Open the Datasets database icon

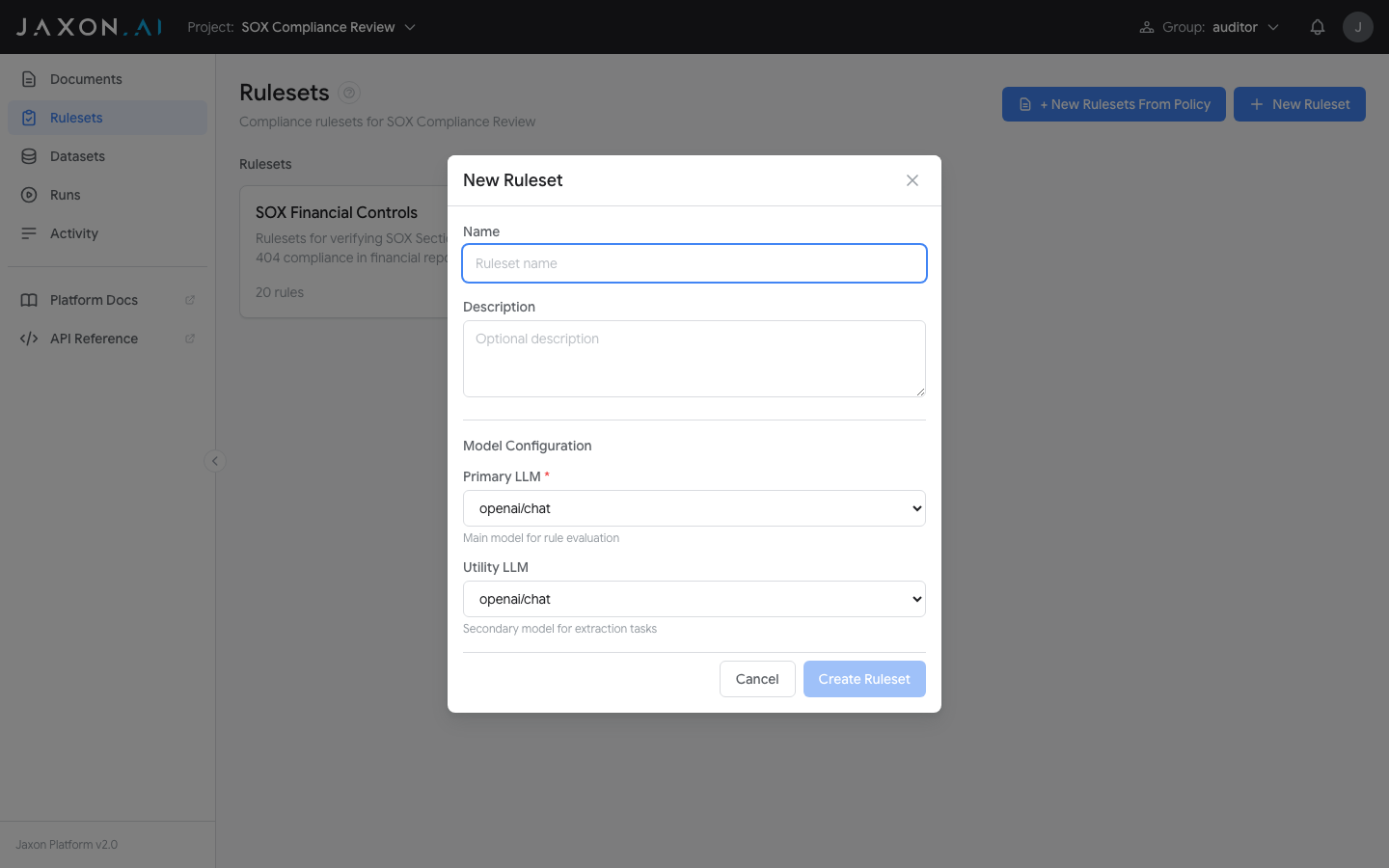tap(31, 155)
